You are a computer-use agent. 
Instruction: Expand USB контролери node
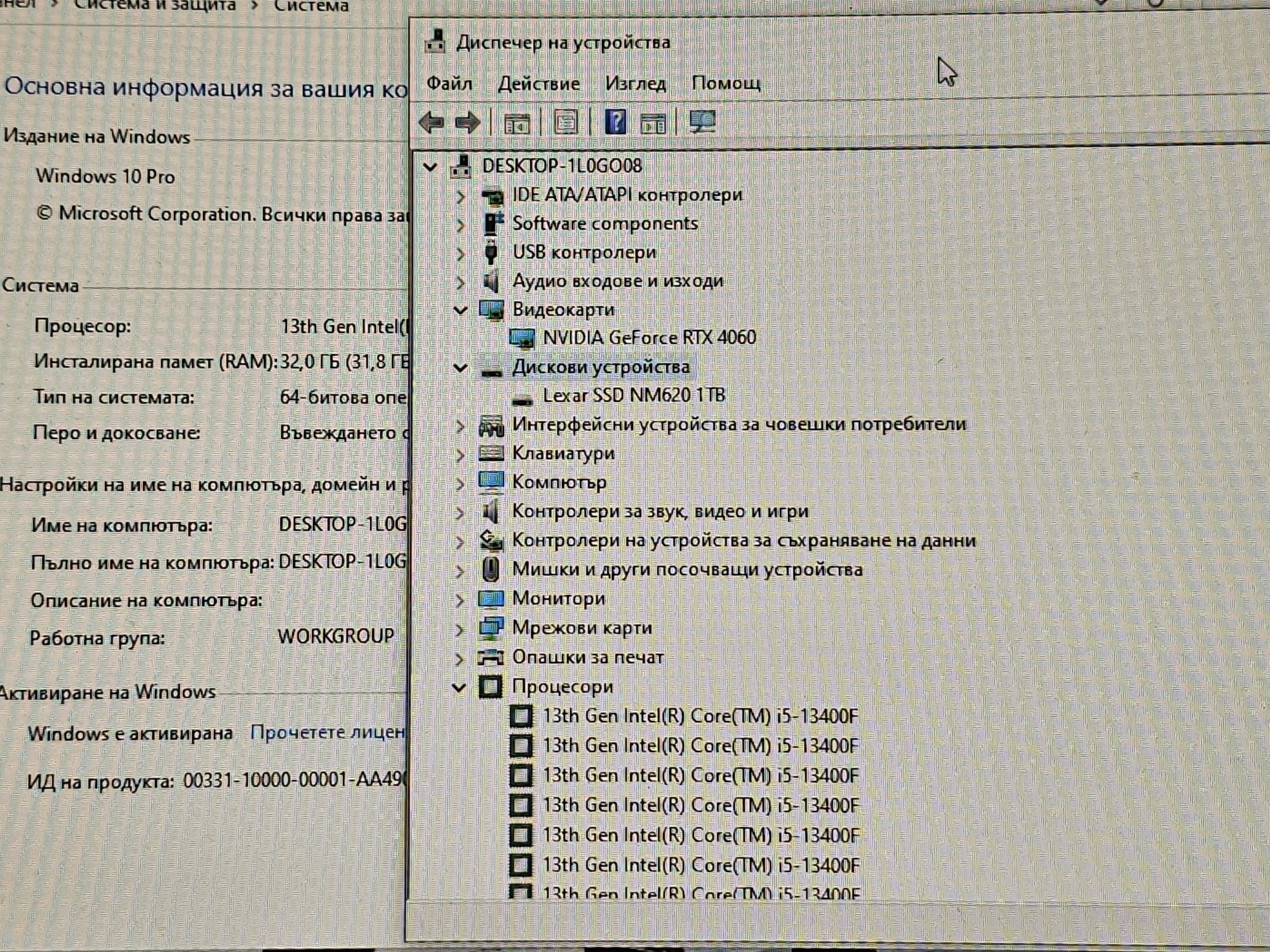pyautogui.click(x=461, y=254)
